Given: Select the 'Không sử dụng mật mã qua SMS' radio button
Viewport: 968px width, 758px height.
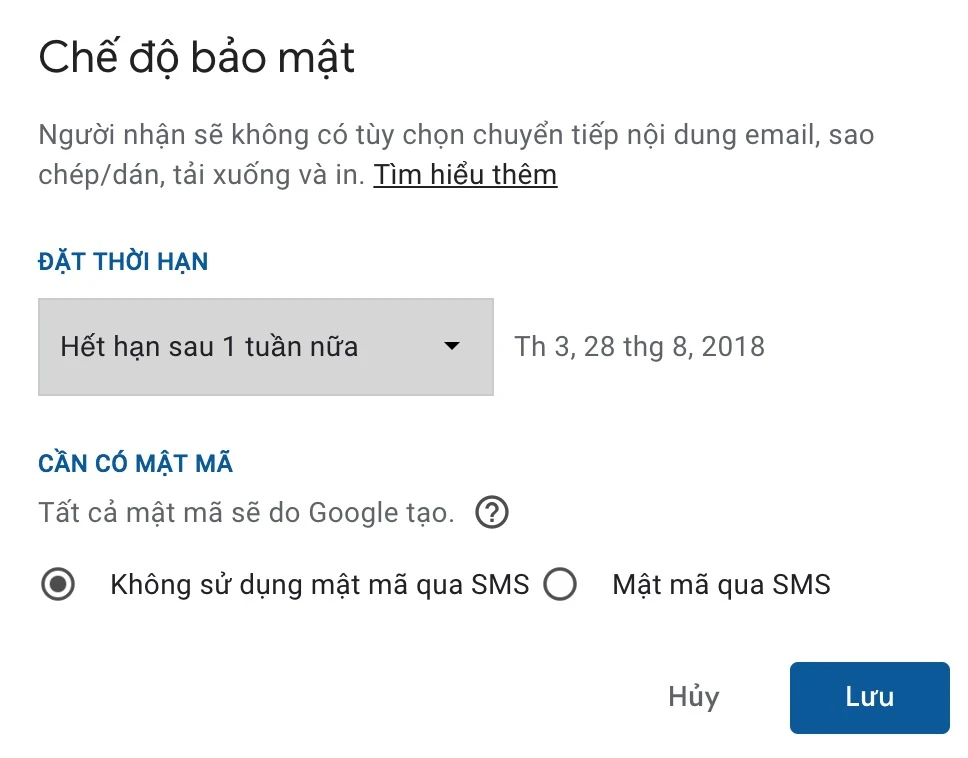Looking at the screenshot, I should click(59, 585).
